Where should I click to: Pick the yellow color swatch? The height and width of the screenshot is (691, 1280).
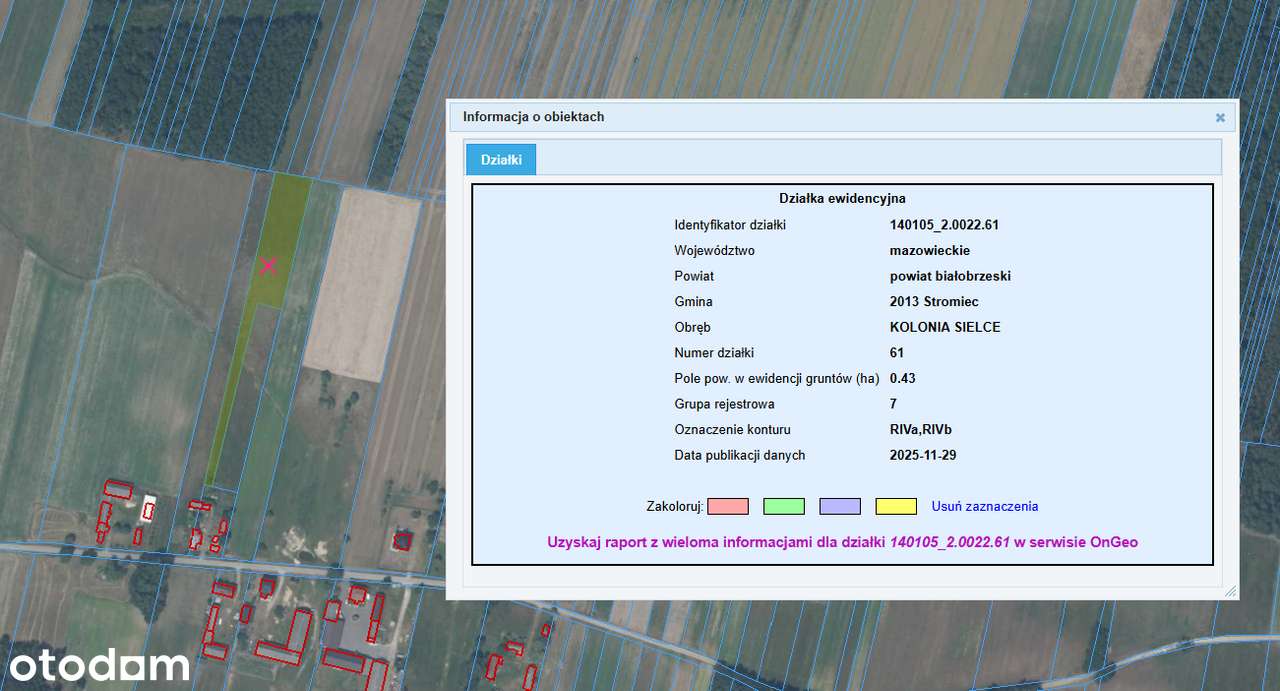click(x=896, y=507)
